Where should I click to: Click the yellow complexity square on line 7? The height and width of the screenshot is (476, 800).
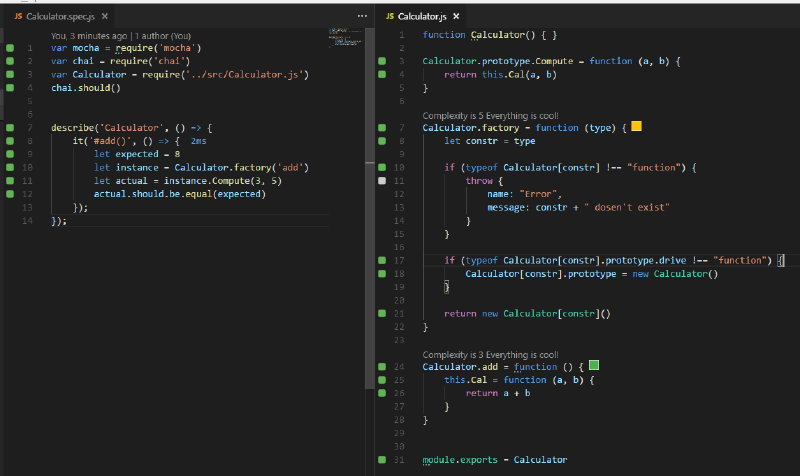pos(636,127)
